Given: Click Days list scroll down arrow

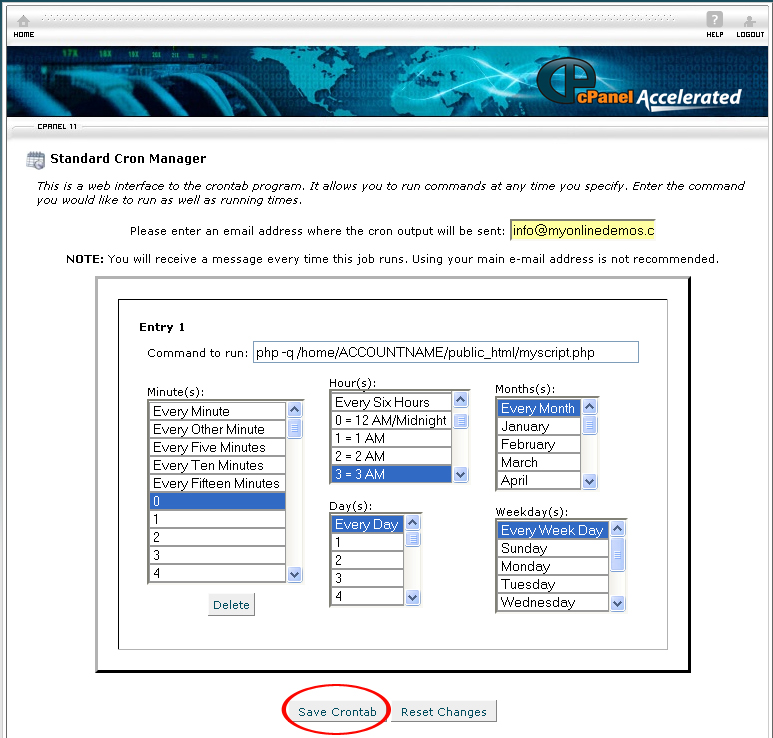Looking at the screenshot, I should coord(413,597).
